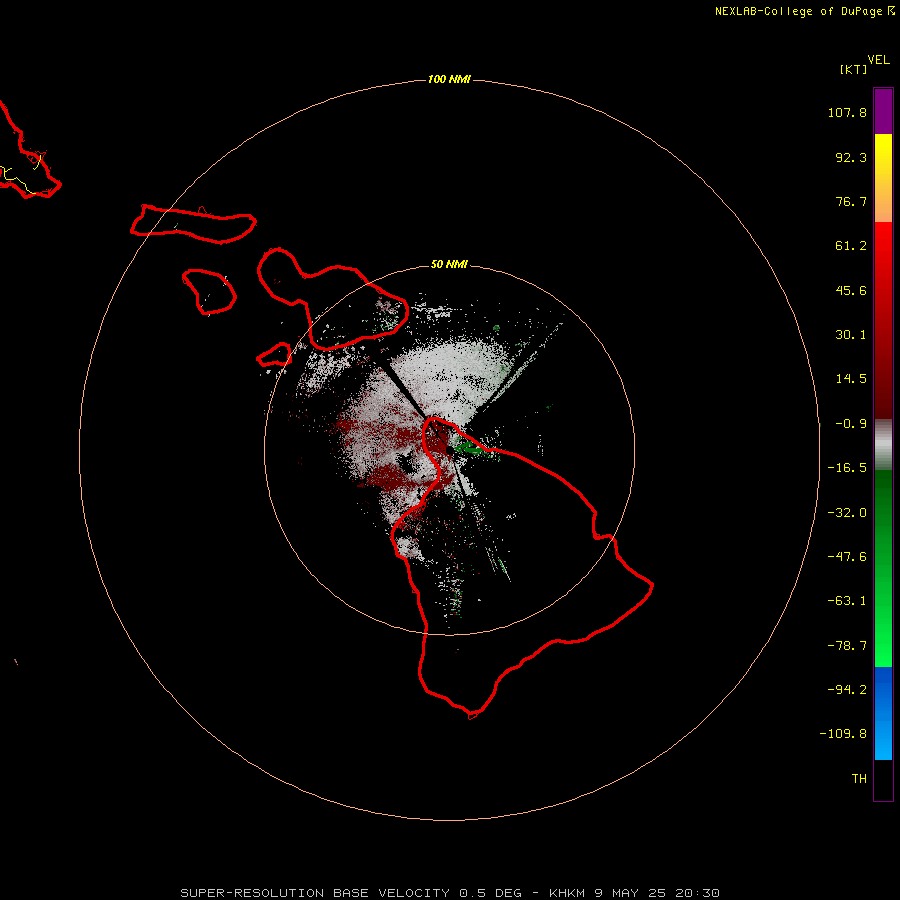The image size is (900, 900).
Task: Click the 100 NMI range ring label
Action: tap(449, 79)
